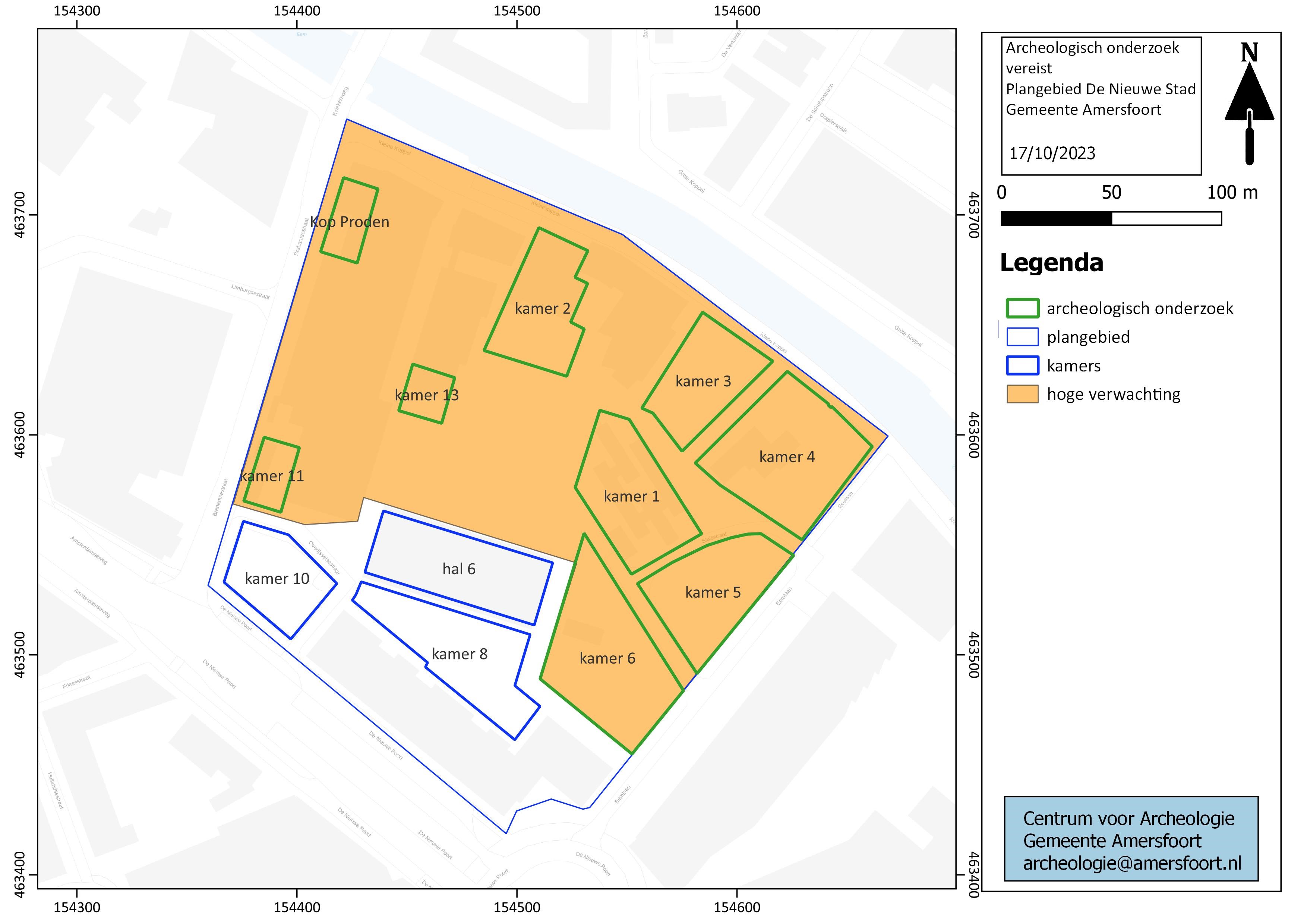
Task: Click the archeologie@amersfoort.nl email address
Action: 1132,863
